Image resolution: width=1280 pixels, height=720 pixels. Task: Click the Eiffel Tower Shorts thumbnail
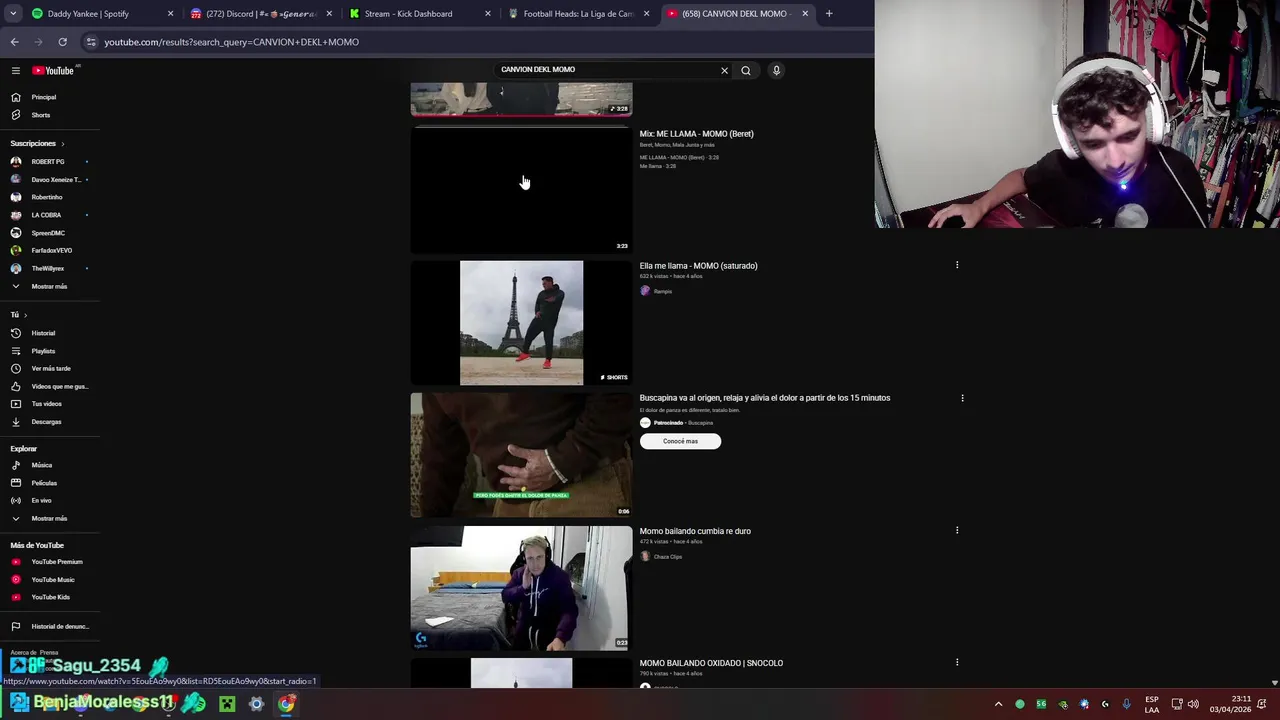click(x=521, y=323)
